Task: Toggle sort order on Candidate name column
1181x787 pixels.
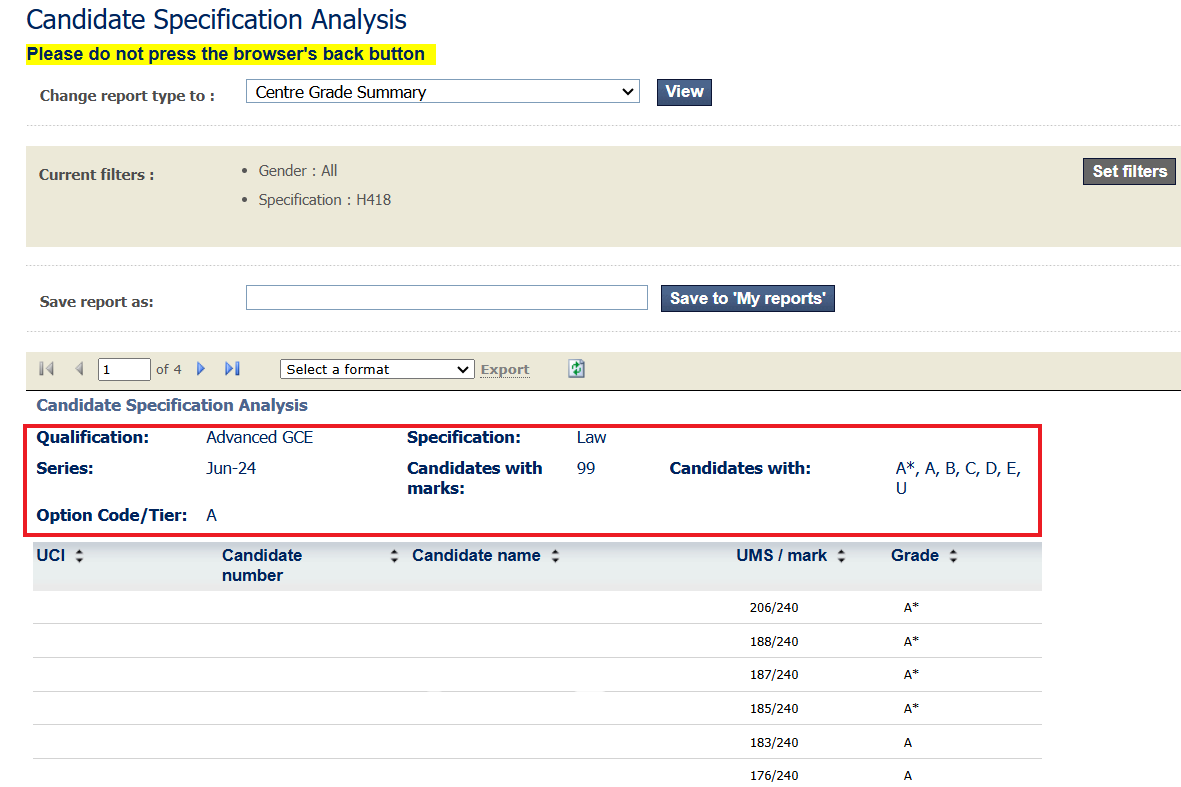Action: pos(555,555)
